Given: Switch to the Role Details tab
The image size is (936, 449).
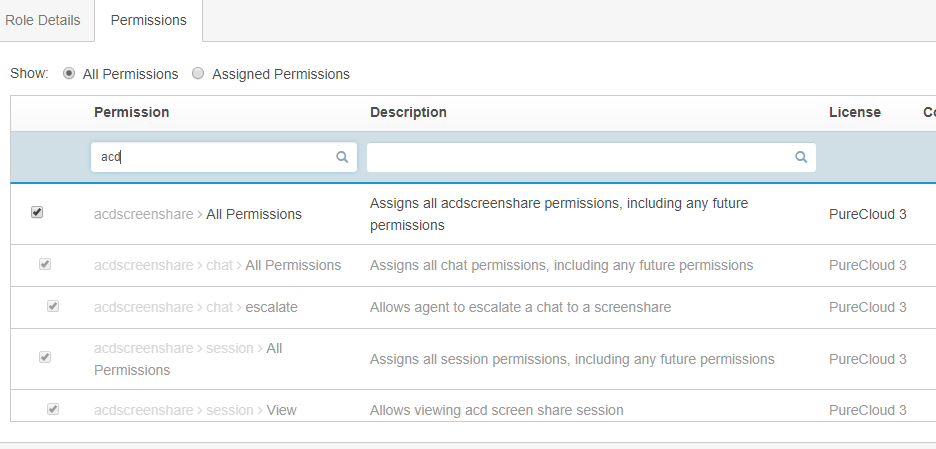Looking at the screenshot, I should (x=43, y=20).
